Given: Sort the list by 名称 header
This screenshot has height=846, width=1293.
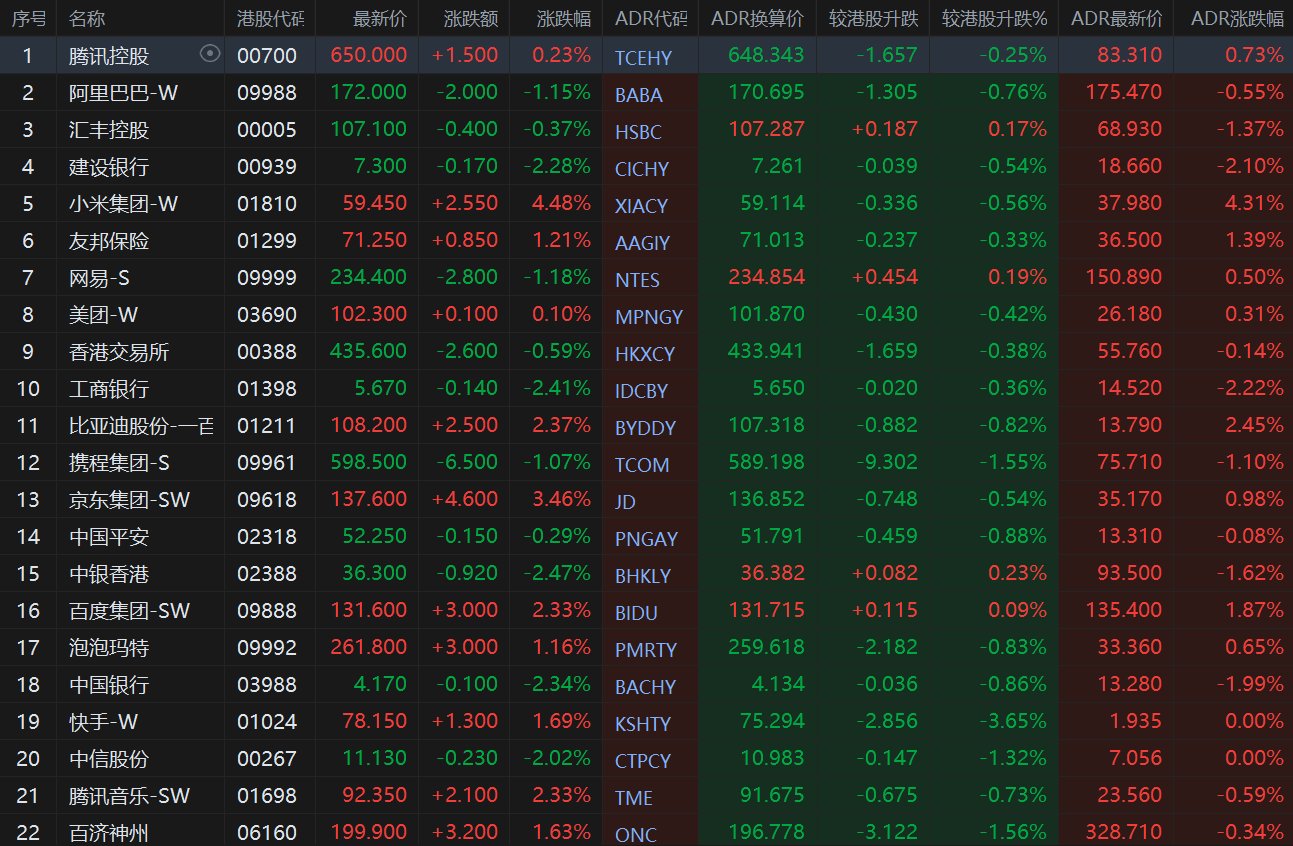Looking at the screenshot, I should pos(88,19).
